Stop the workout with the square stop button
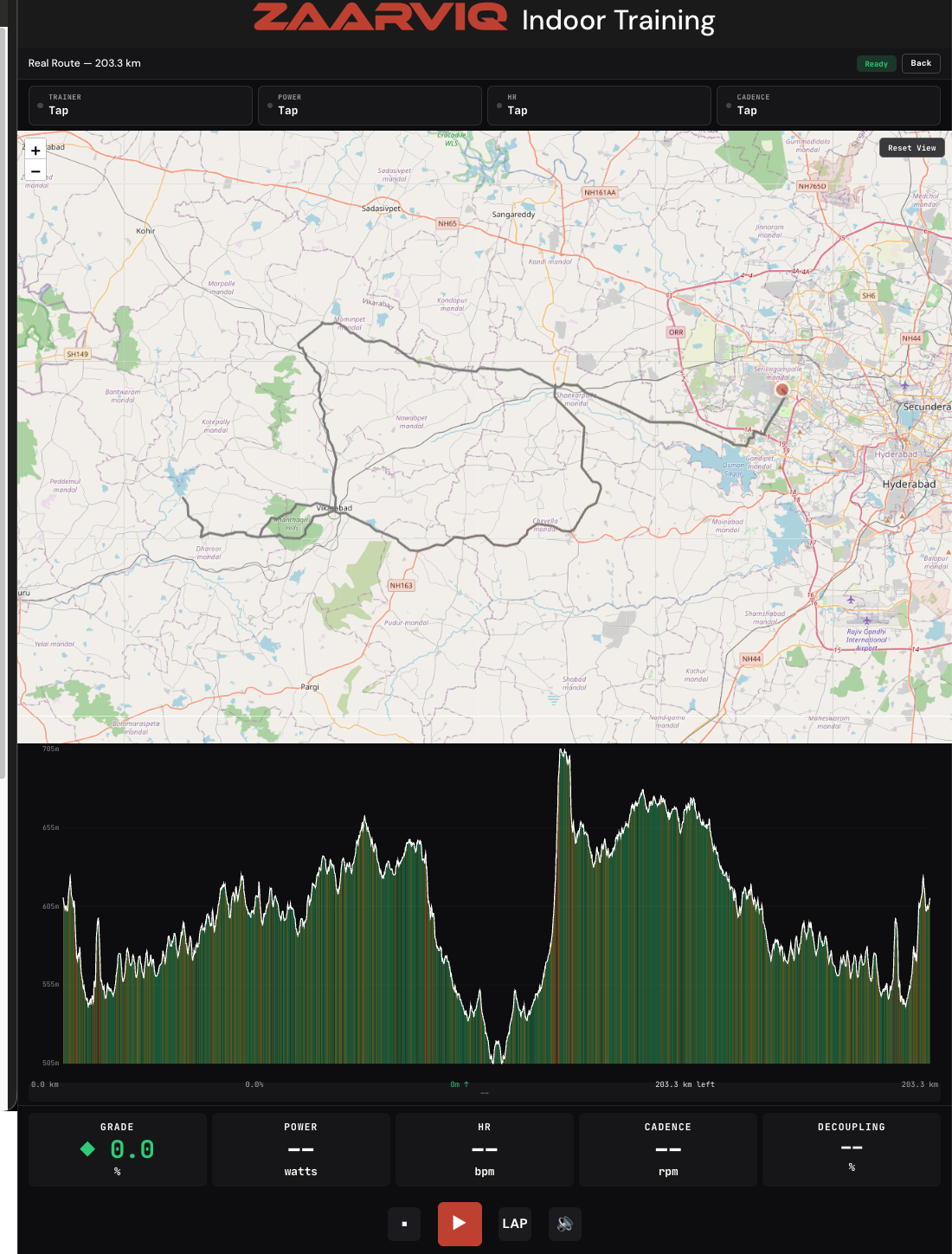 pyautogui.click(x=404, y=1224)
